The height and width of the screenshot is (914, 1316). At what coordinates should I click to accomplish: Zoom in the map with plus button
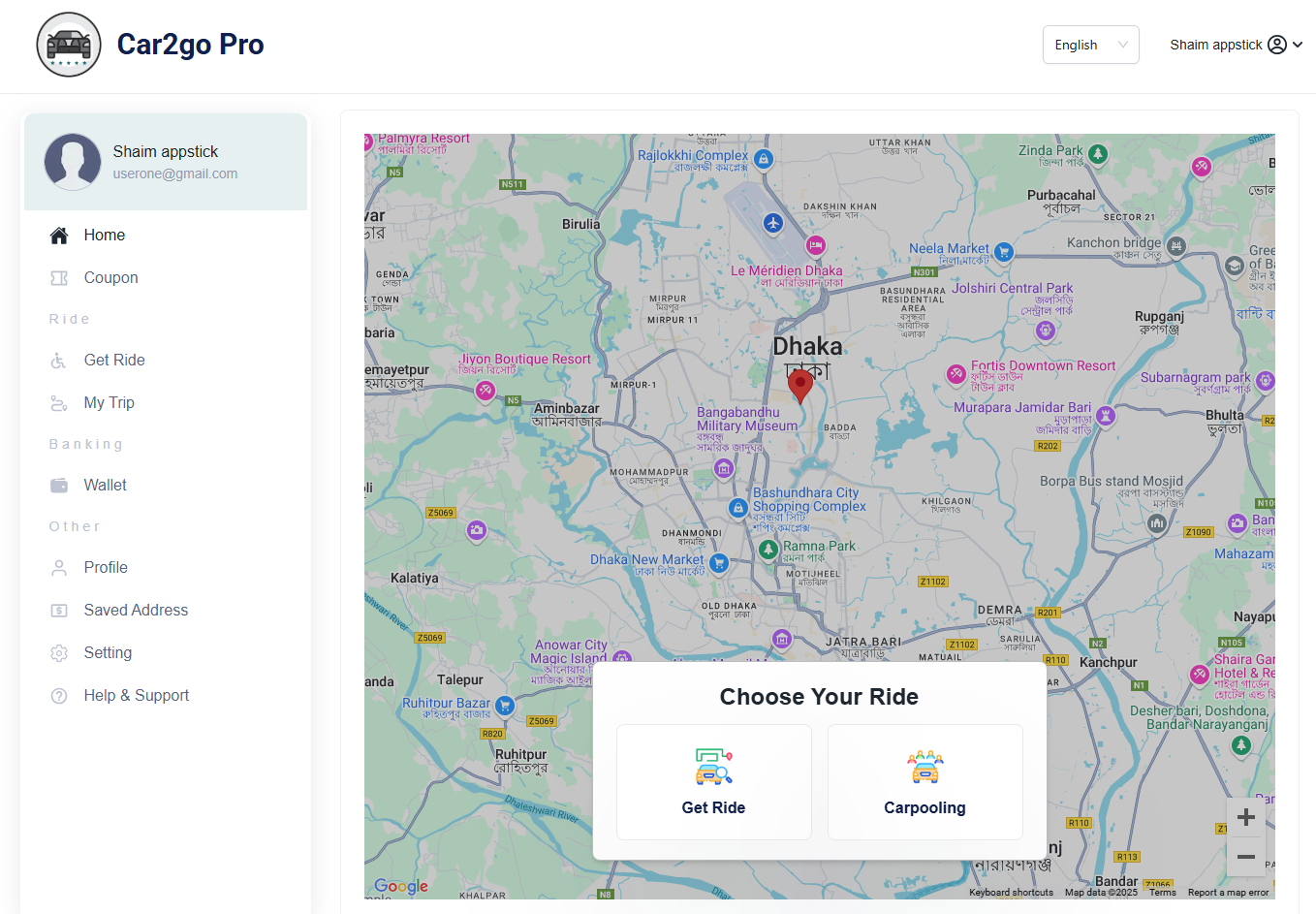pyautogui.click(x=1246, y=817)
